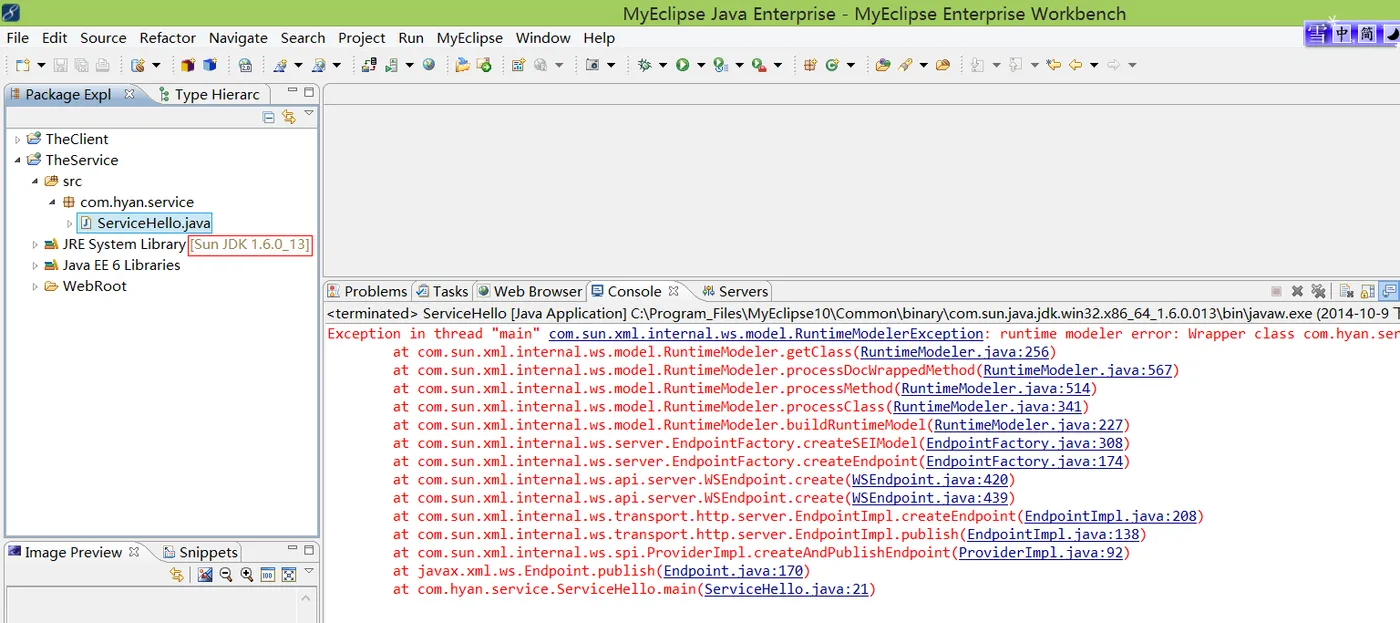
Task: Switch to the Servers tab
Action: 735,291
